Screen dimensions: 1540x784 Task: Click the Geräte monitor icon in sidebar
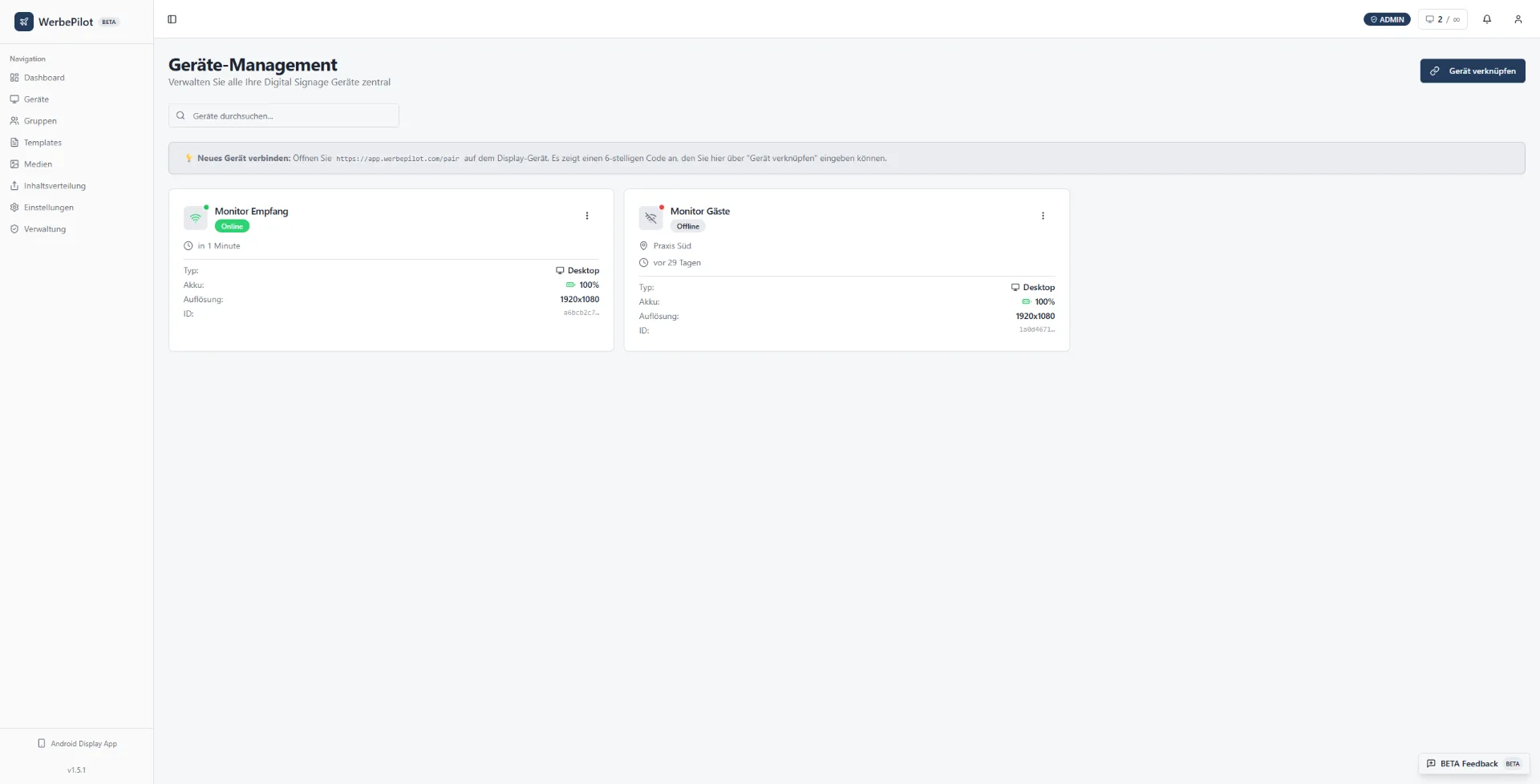(x=14, y=99)
